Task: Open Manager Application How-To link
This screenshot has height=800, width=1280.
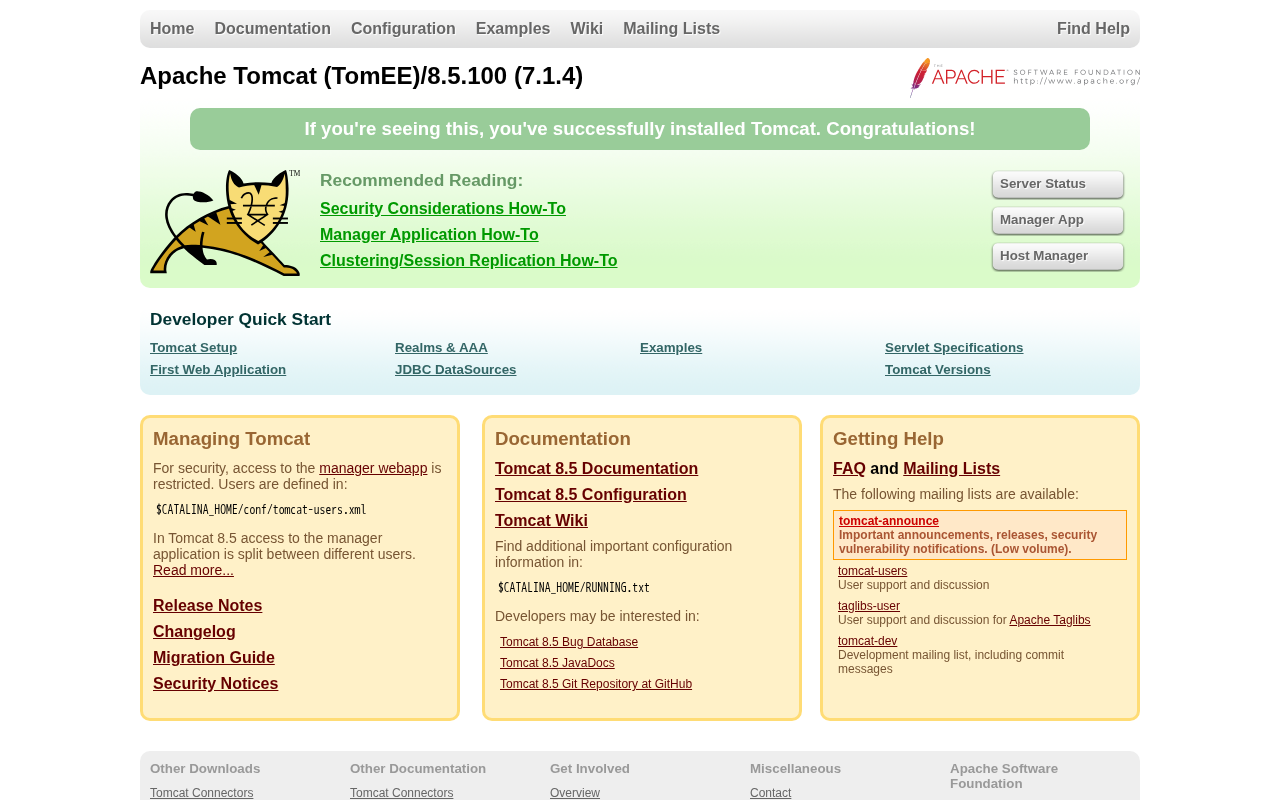Action: coord(429,235)
